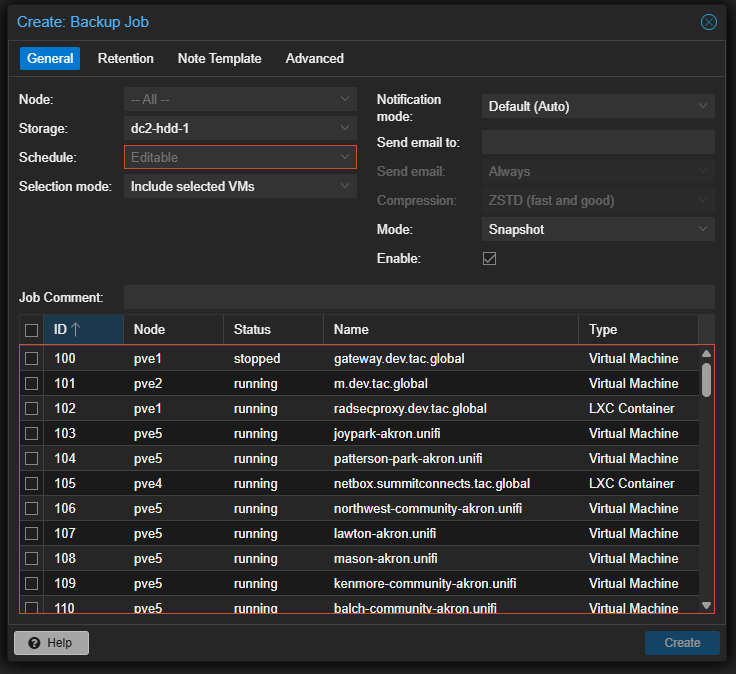Select checkbox for 108 mason-akron.unifi
This screenshot has height=674, width=736.
31,559
